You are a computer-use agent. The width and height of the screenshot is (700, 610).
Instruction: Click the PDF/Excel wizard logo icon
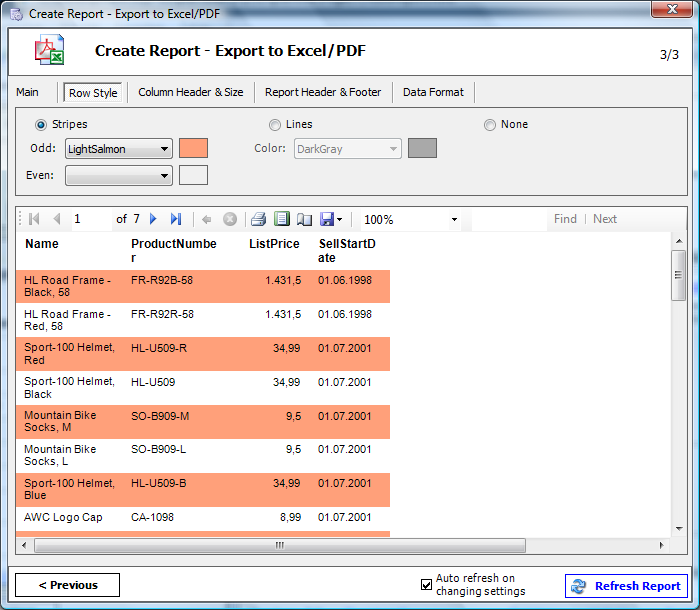[x=50, y=50]
